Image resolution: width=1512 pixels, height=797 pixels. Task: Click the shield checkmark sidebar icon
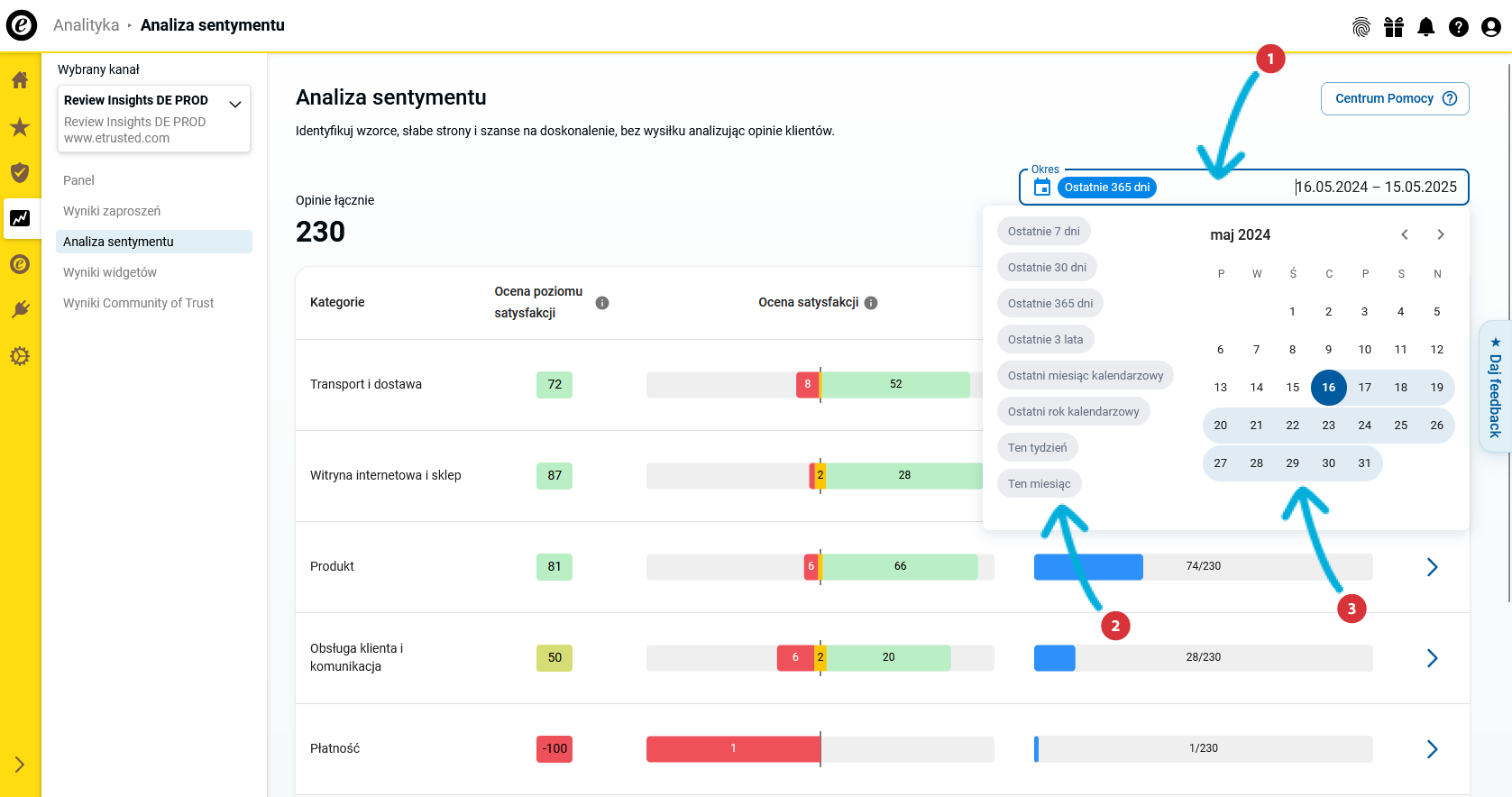(x=20, y=172)
